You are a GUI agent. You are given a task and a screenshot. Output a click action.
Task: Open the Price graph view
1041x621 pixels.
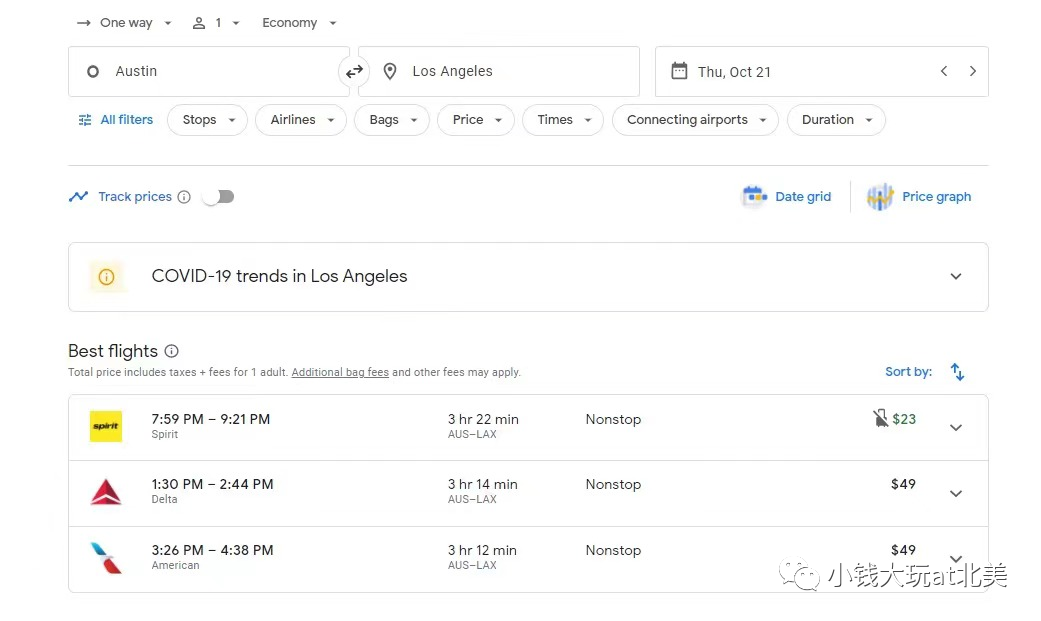920,197
